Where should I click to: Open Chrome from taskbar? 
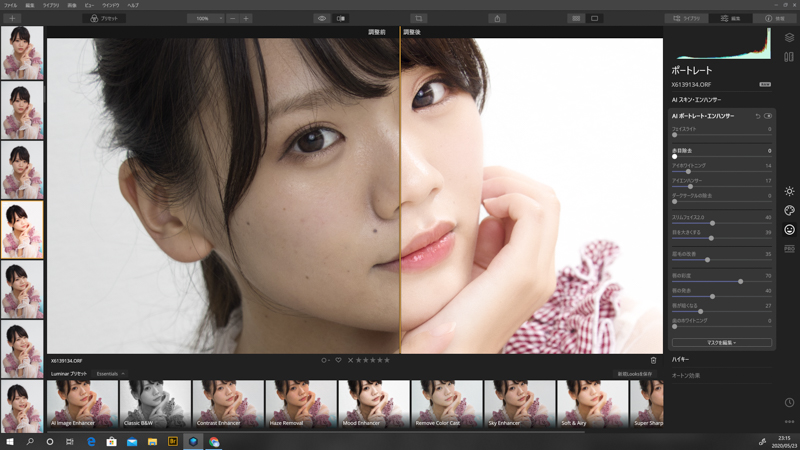click(x=214, y=442)
